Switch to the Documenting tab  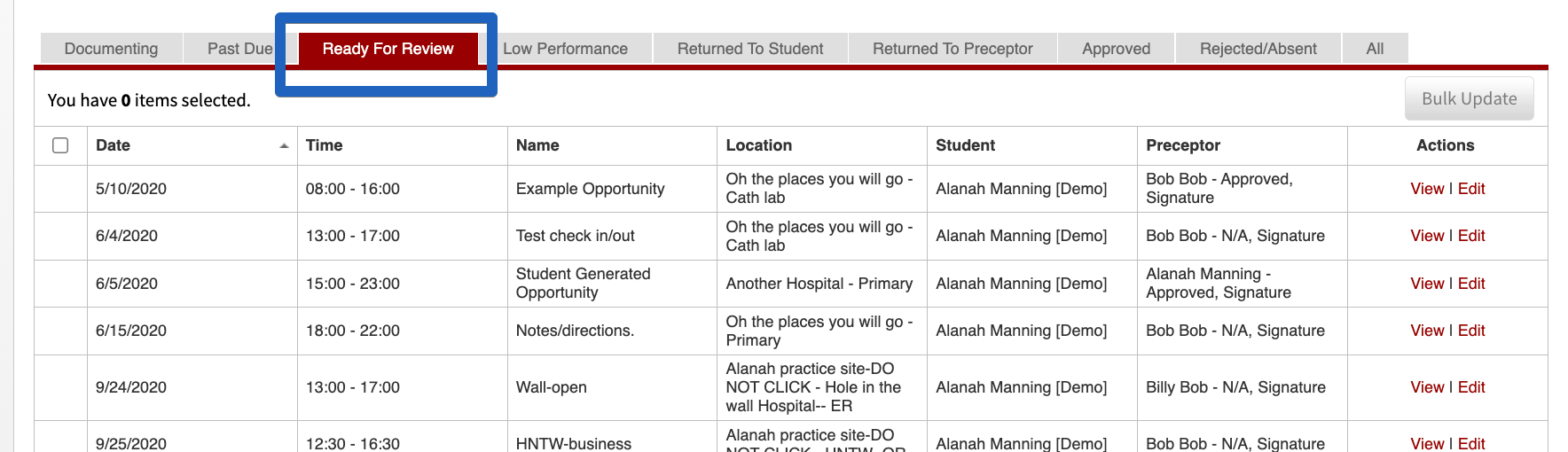(112, 49)
